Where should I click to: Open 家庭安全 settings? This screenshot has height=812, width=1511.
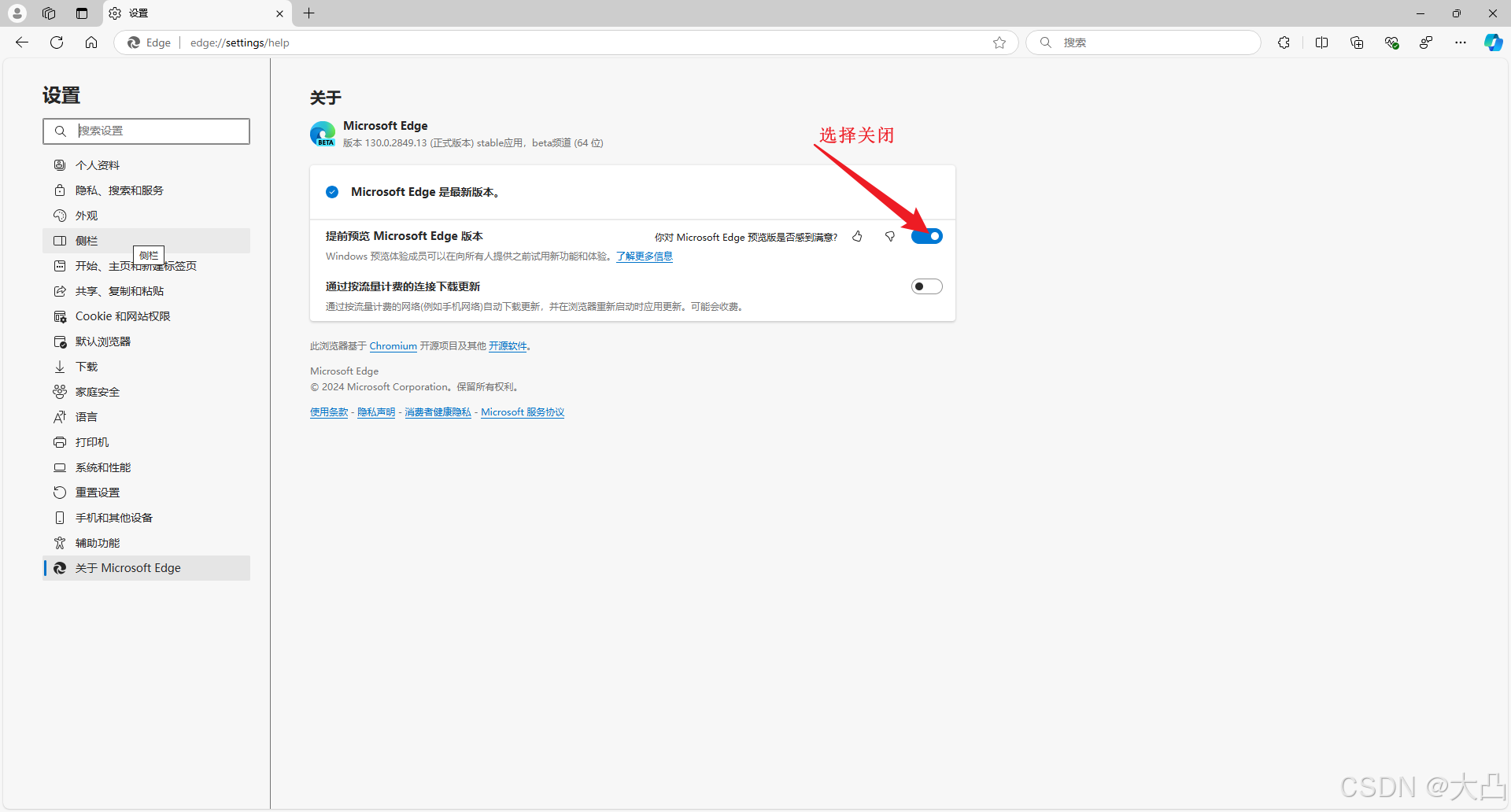click(x=146, y=392)
